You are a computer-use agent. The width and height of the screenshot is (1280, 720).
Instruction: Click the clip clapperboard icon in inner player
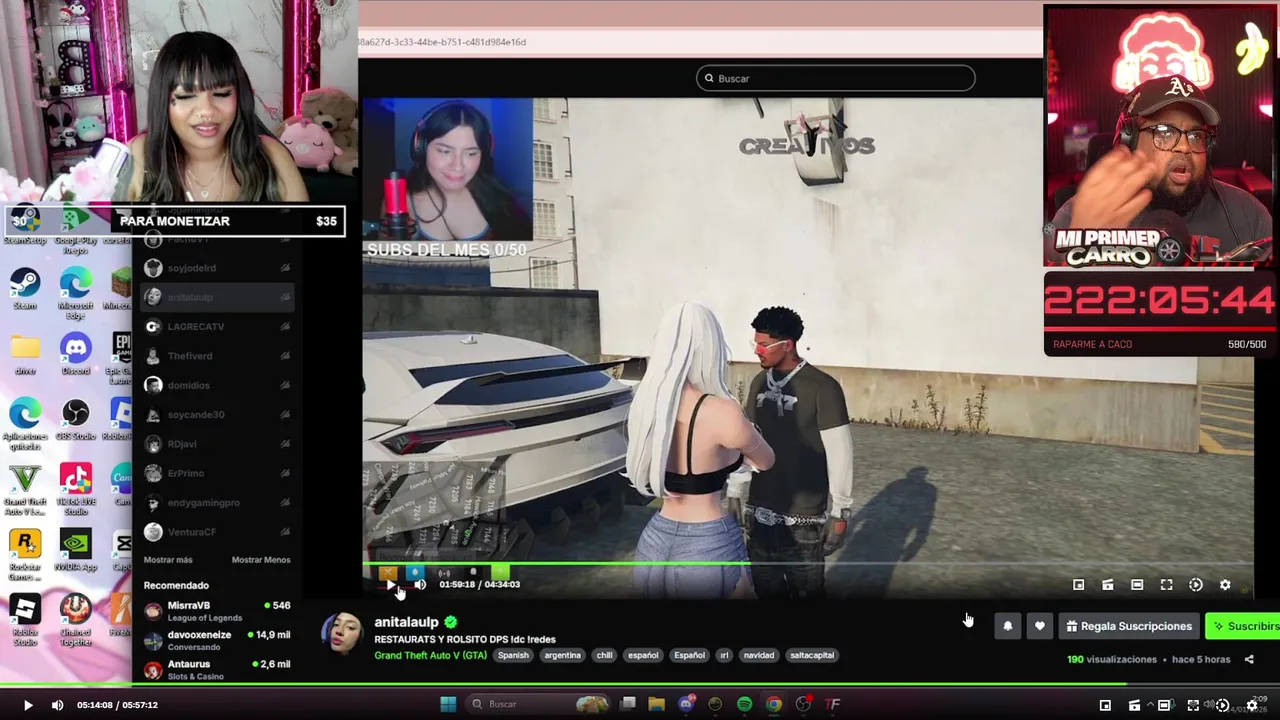pos(1107,585)
